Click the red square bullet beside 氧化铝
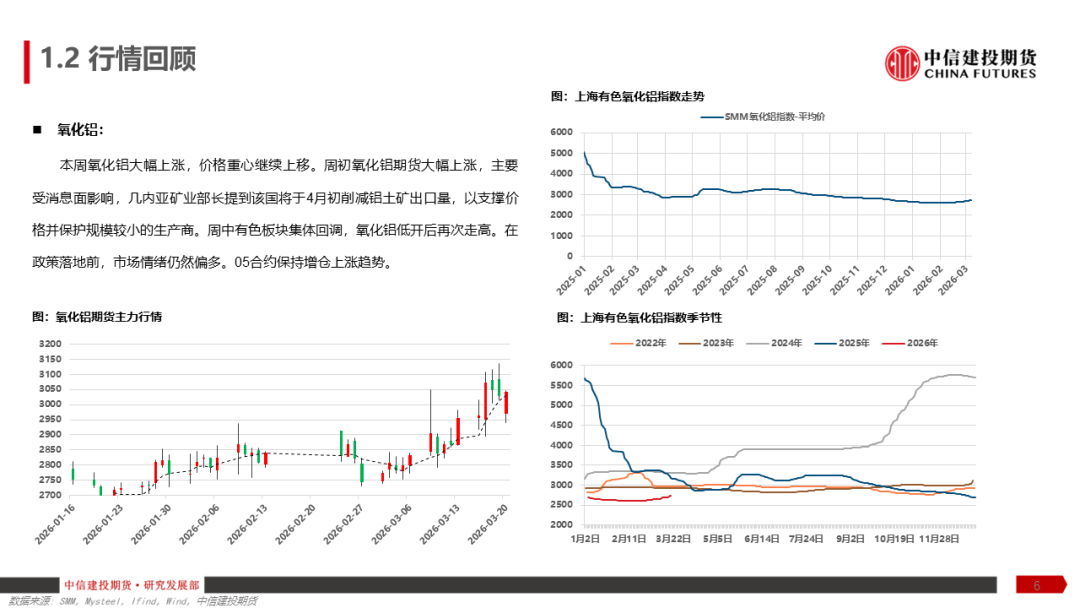 pos(36,127)
